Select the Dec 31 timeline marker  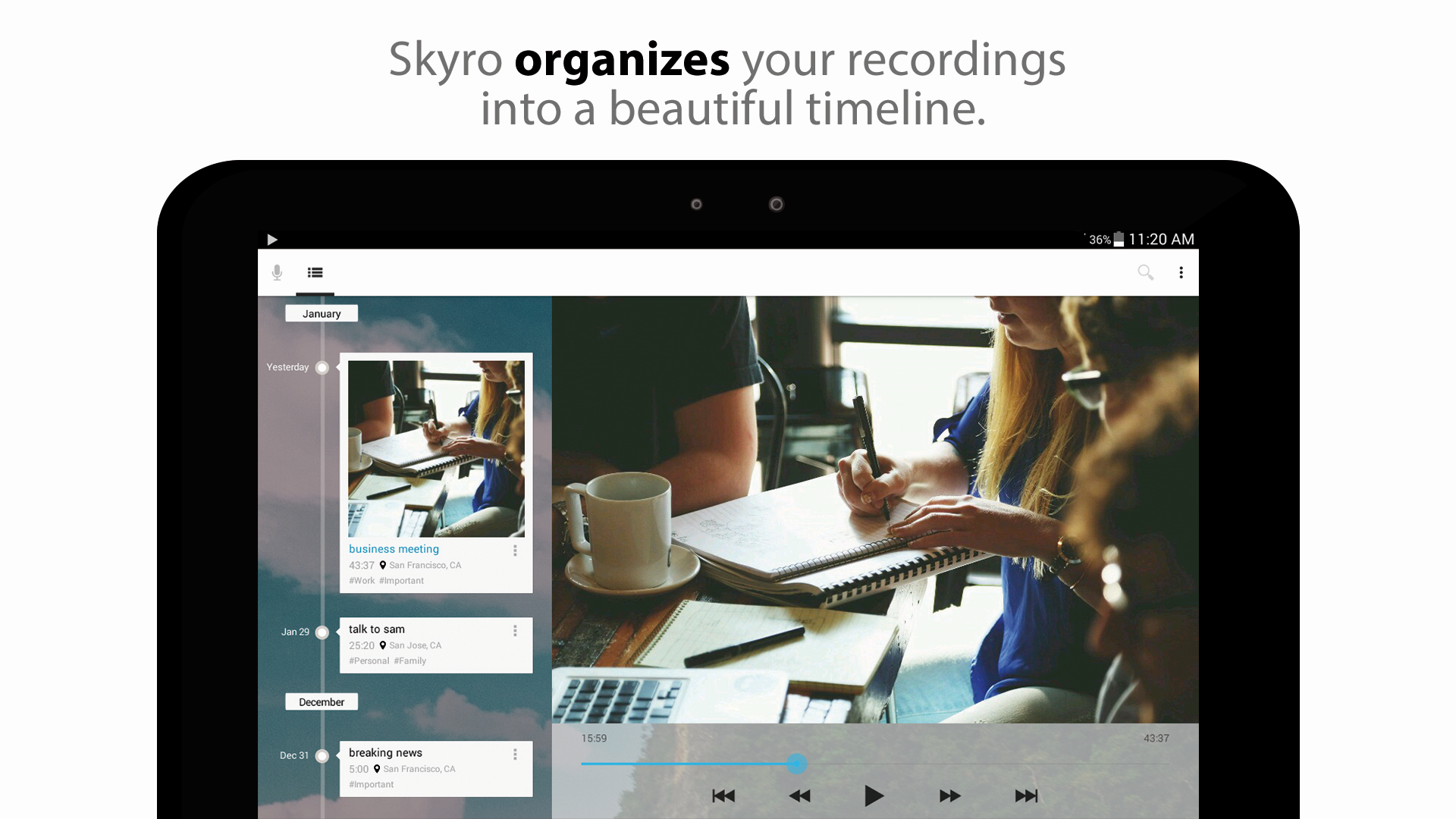[x=322, y=756]
